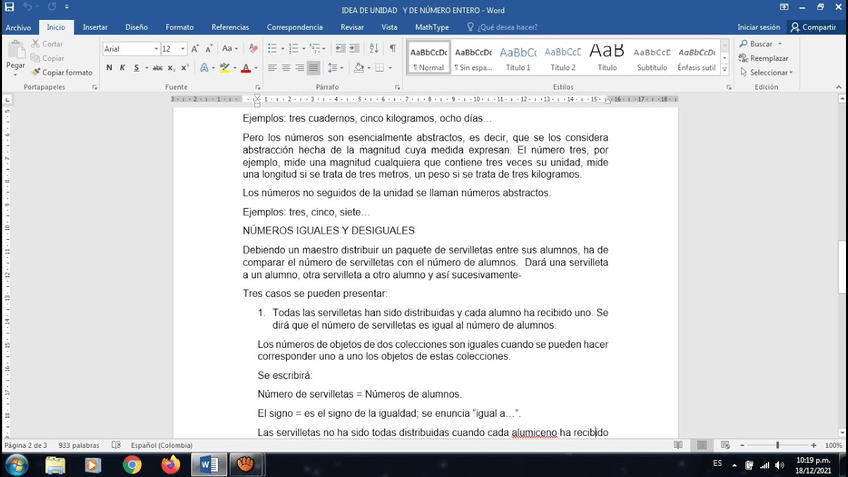848x477 pixels.
Task: Open Google Chrome from the taskbar
Action: [x=132, y=465]
